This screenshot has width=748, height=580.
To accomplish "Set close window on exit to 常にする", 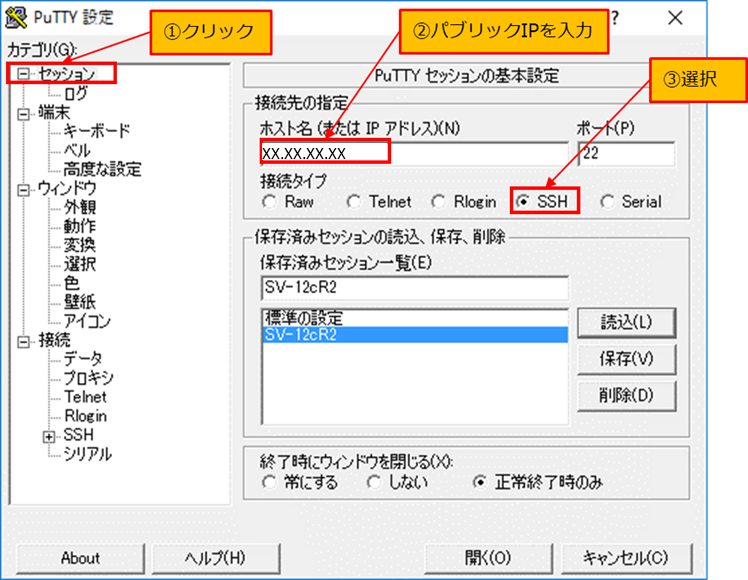I will [x=269, y=483].
